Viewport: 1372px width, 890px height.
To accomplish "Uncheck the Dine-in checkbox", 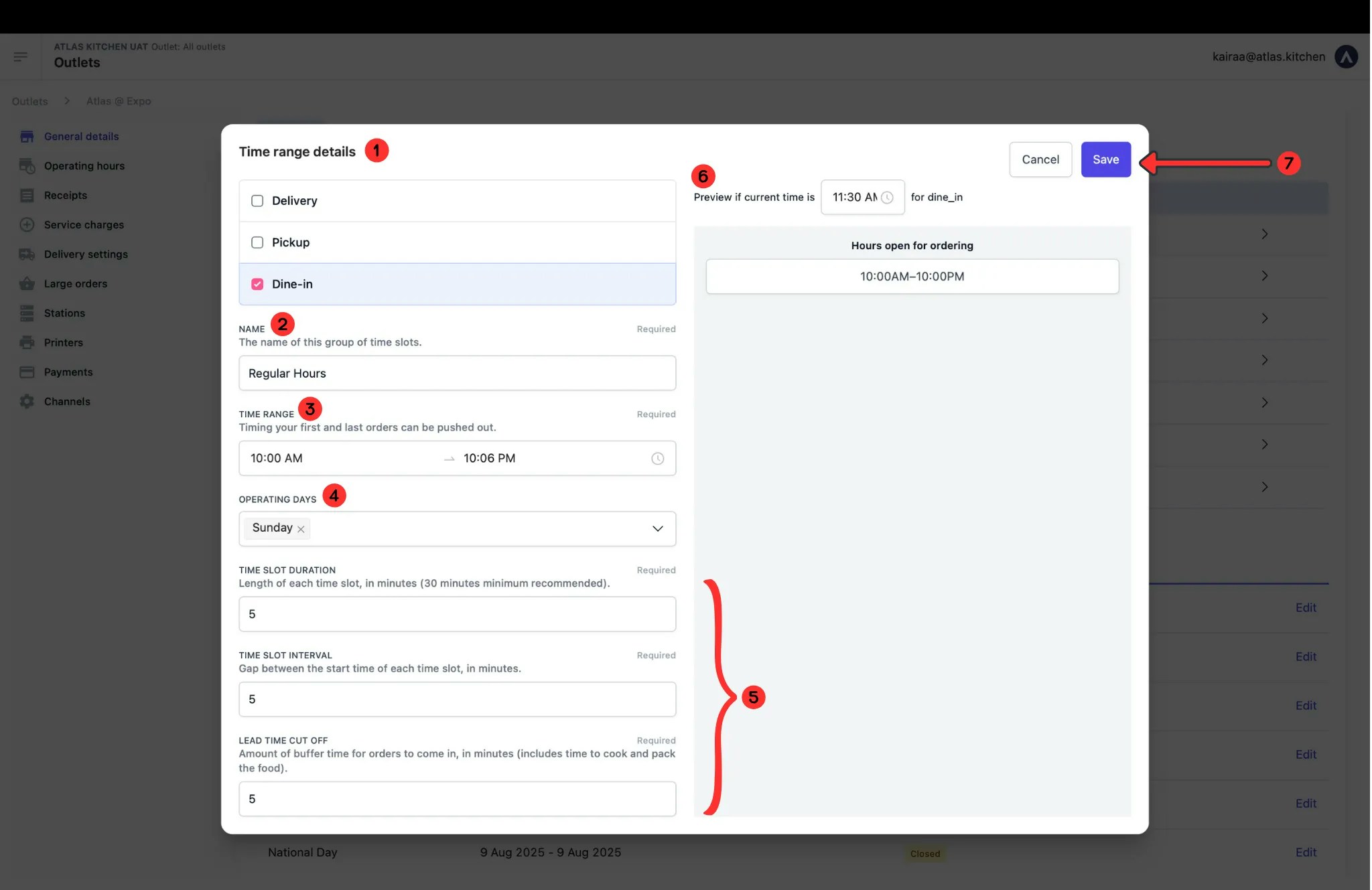I will tap(257, 284).
